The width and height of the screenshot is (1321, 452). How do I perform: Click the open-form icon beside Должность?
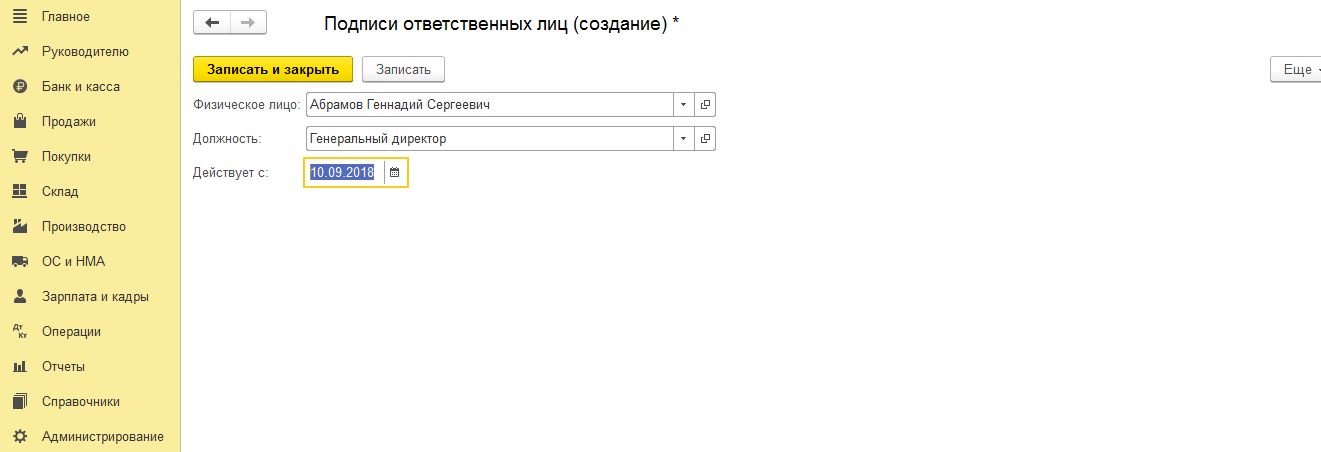pos(705,139)
